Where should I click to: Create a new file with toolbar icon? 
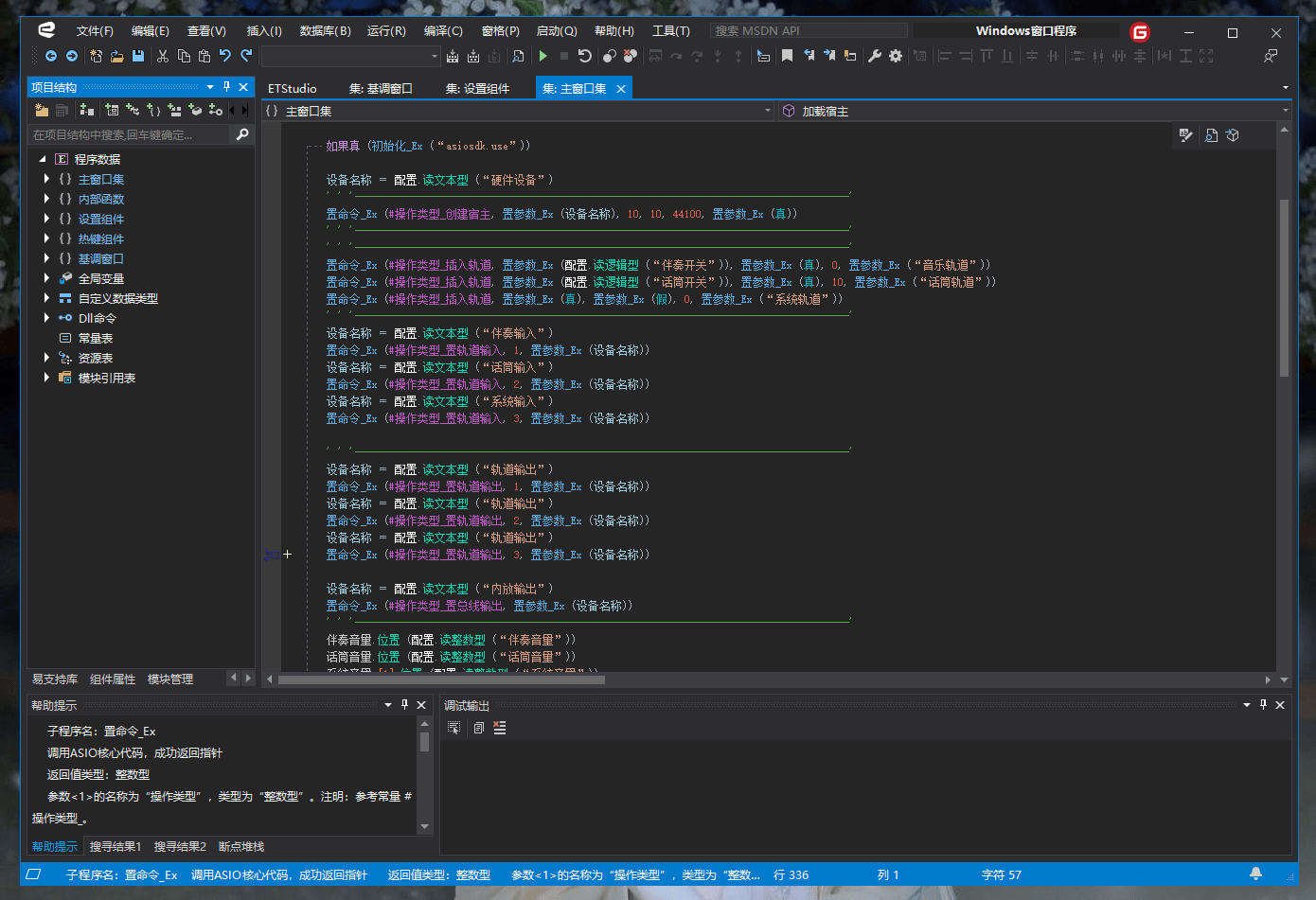(96, 57)
